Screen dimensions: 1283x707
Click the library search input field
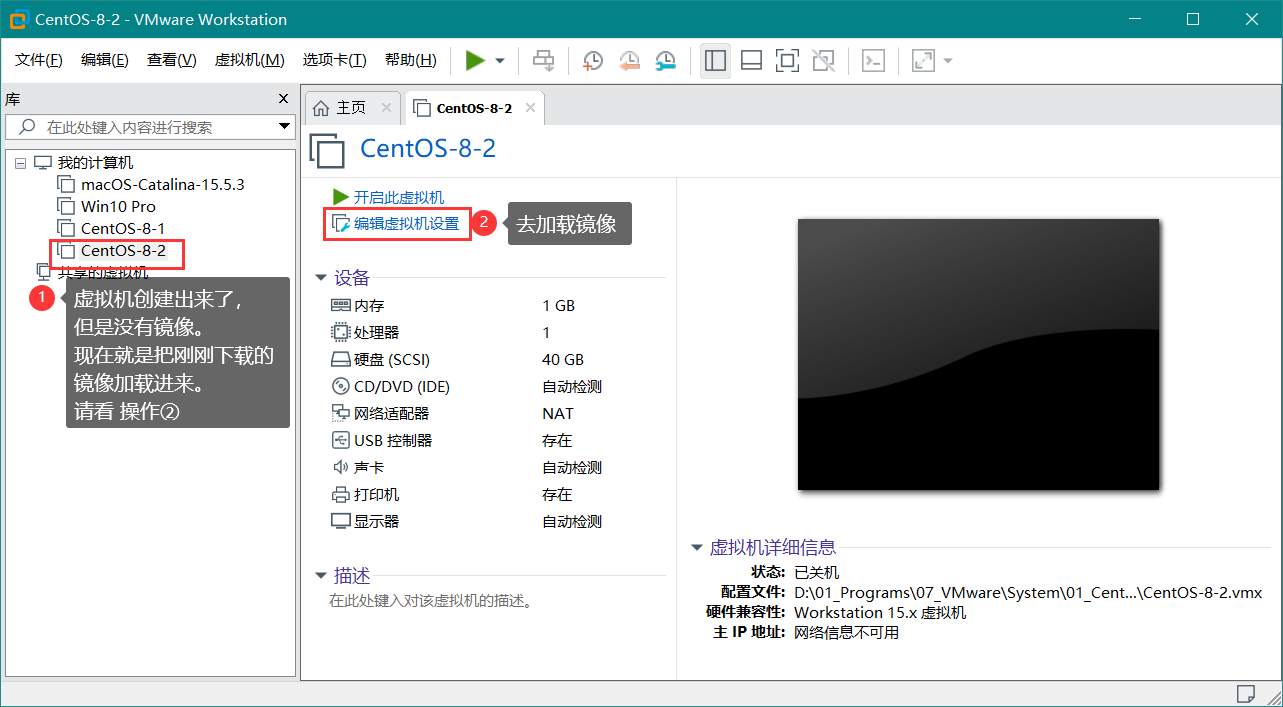point(150,127)
